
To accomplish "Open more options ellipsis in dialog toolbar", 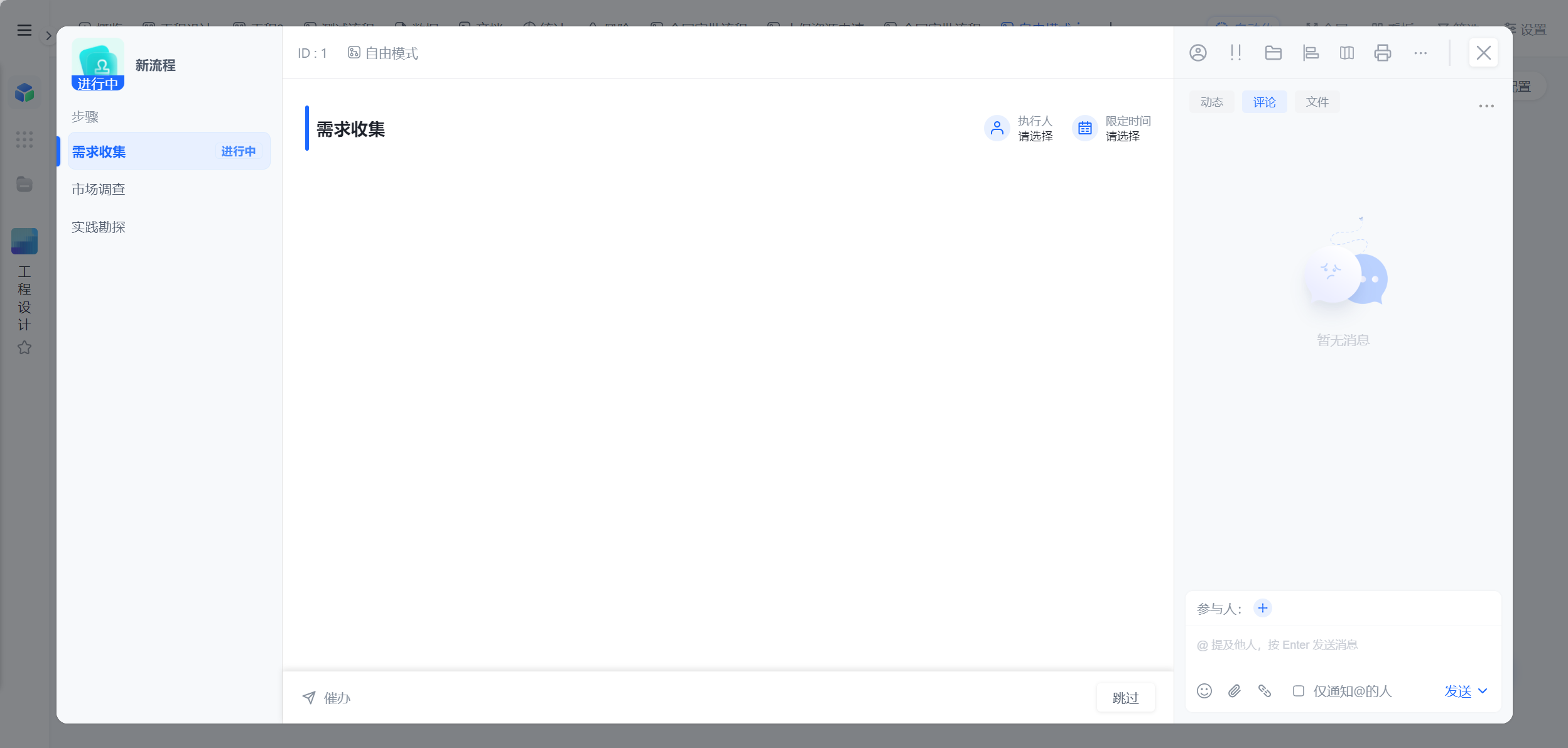I will [x=1420, y=53].
